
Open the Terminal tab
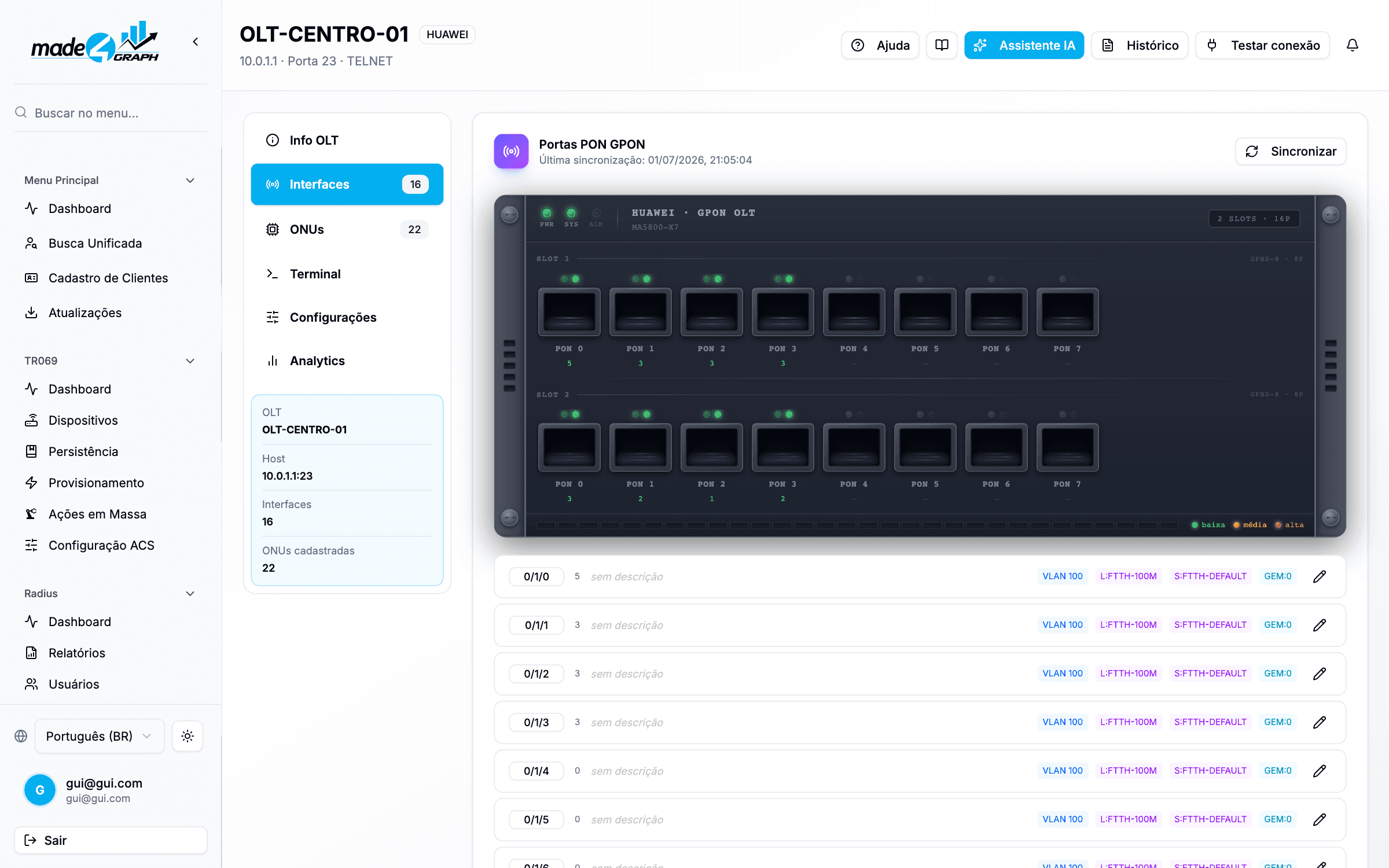(347, 274)
